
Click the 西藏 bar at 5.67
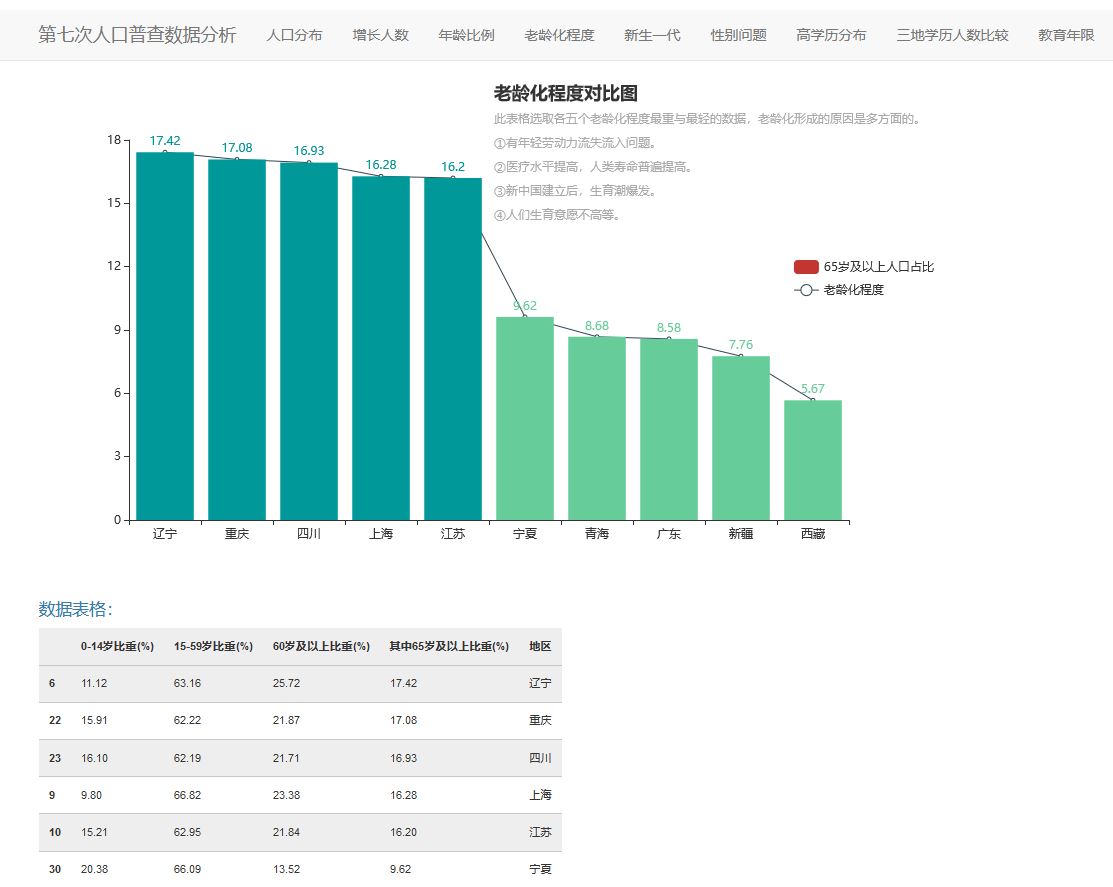click(x=813, y=460)
